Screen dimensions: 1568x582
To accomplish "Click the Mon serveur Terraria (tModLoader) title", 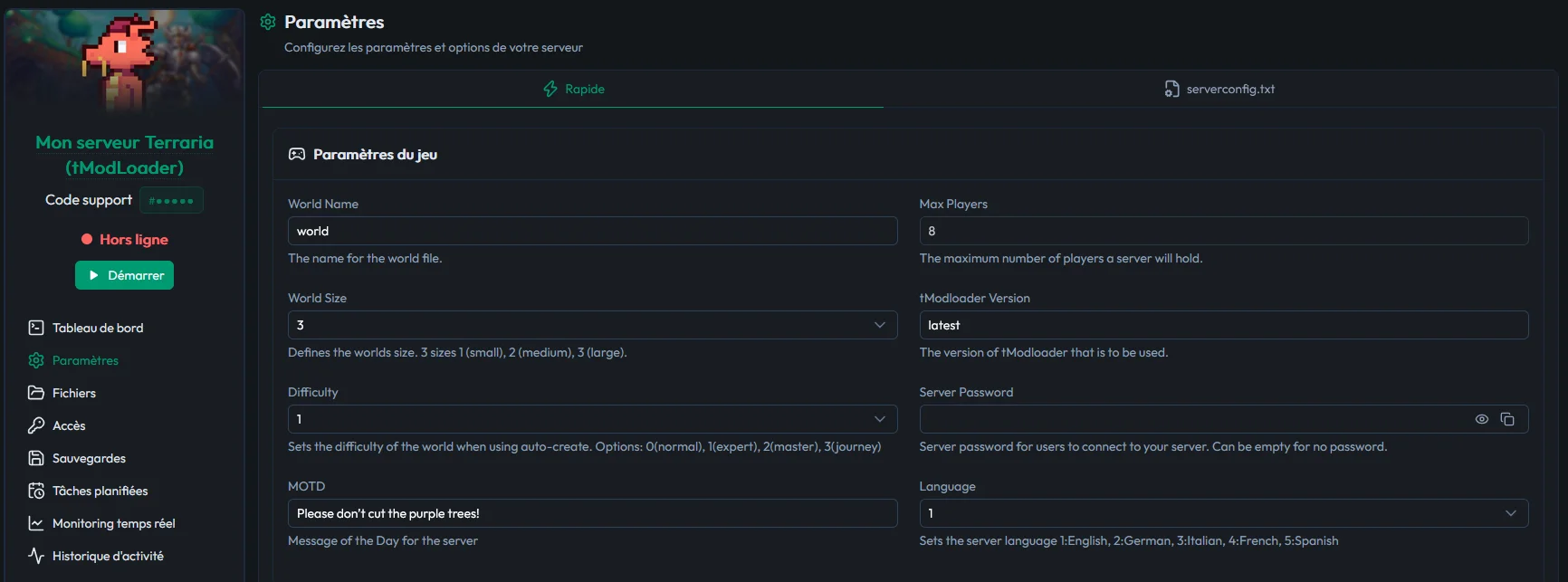I will [124, 155].
